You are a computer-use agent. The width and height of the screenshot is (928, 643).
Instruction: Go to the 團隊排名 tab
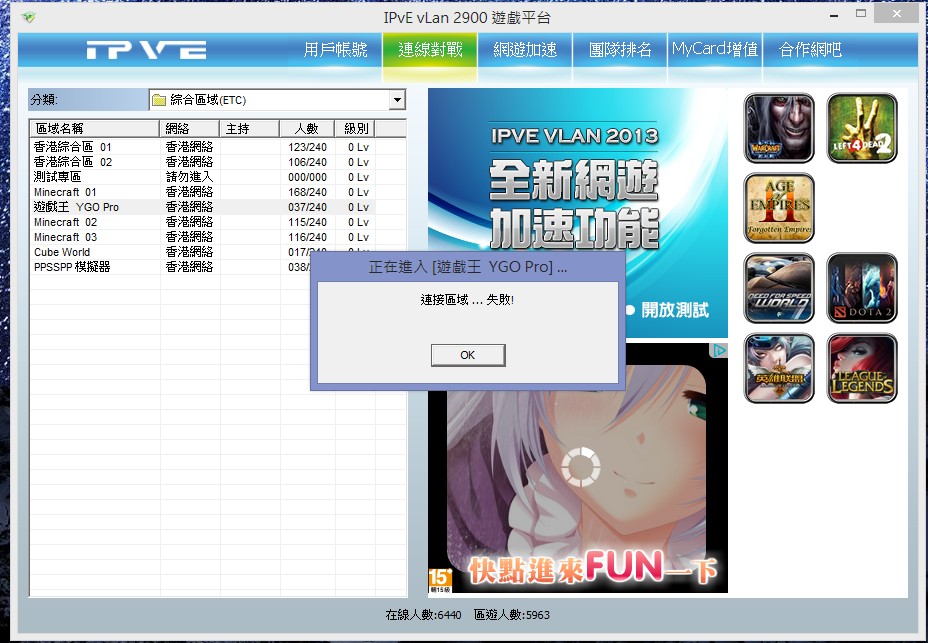[620, 50]
